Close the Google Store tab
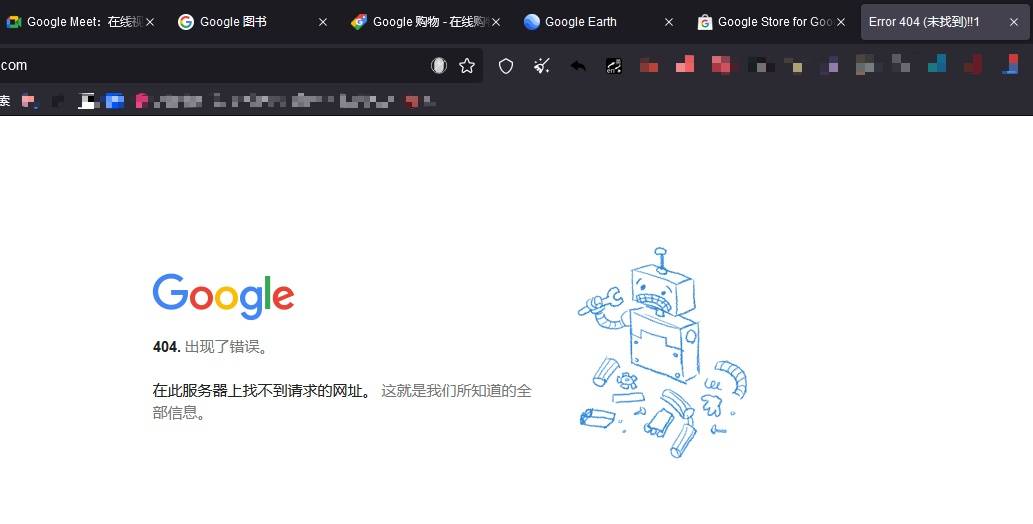 coord(841,22)
